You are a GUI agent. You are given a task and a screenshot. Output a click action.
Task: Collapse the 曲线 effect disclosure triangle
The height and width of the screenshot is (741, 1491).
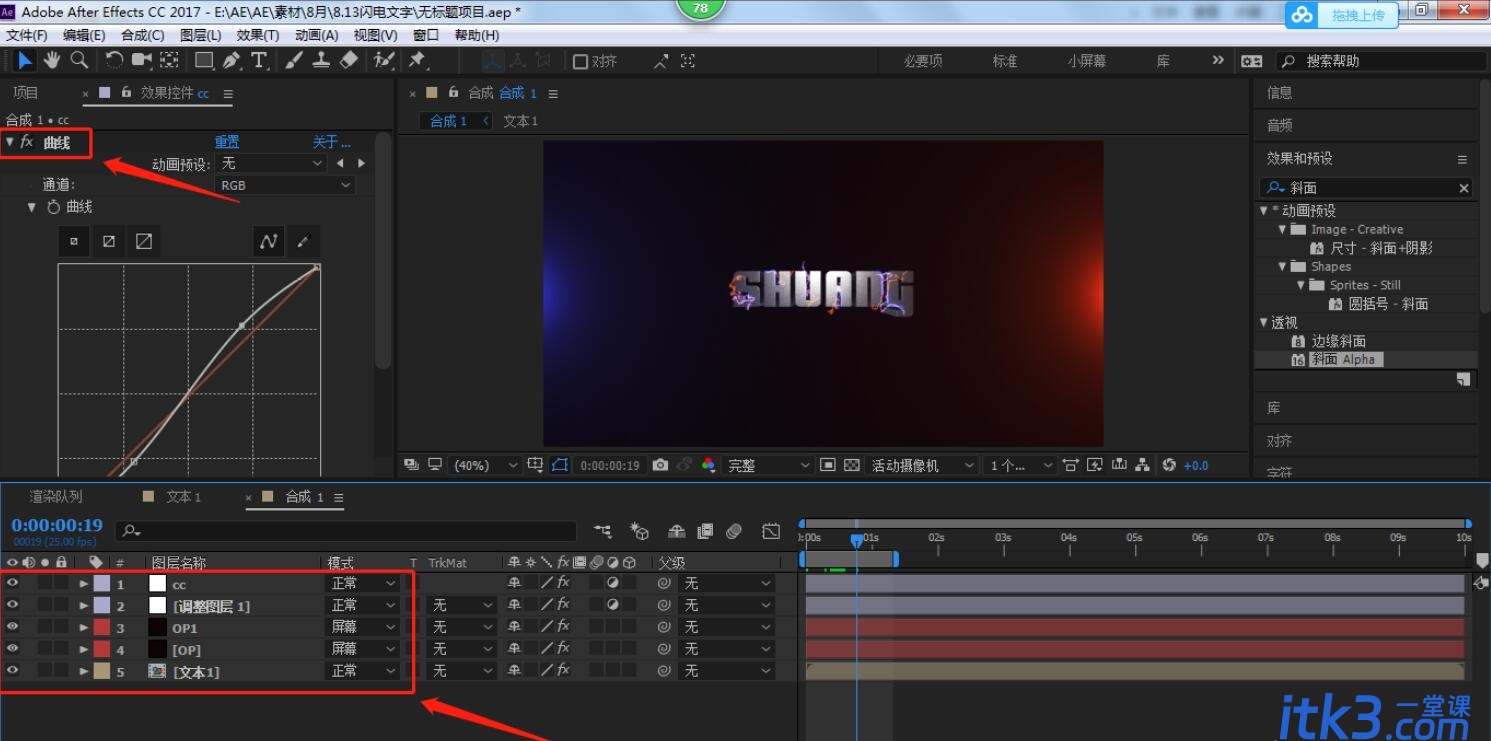(x=10, y=142)
